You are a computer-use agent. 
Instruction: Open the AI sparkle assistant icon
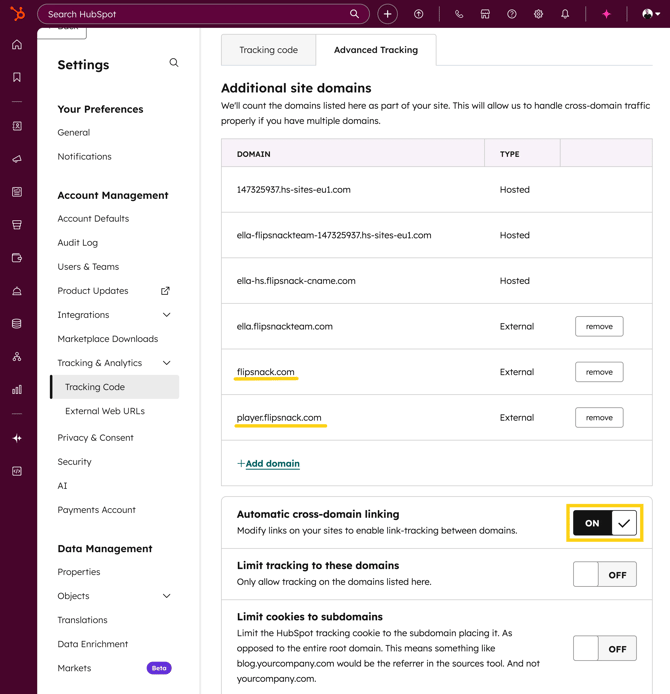(606, 14)
